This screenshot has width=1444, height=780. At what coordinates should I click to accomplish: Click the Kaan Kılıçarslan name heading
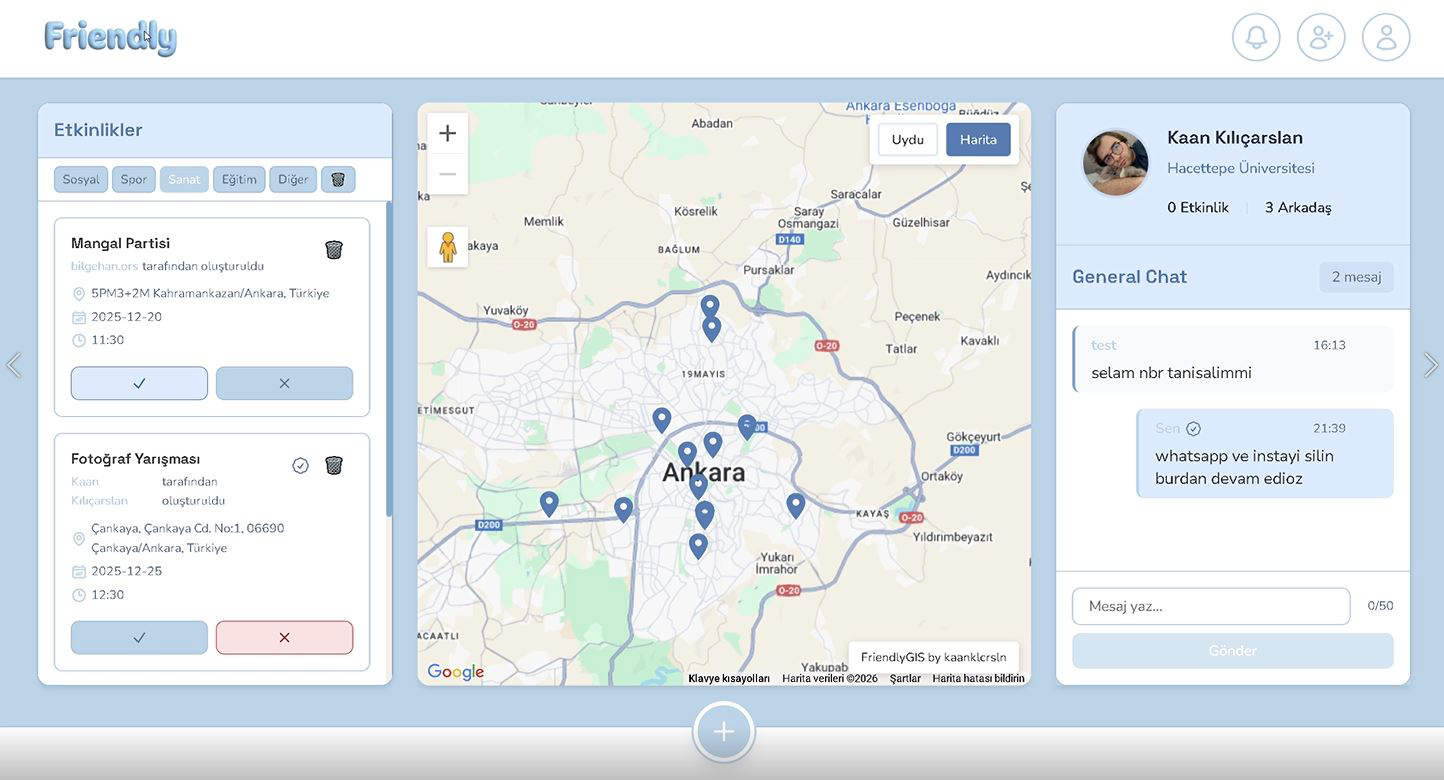1235,137
